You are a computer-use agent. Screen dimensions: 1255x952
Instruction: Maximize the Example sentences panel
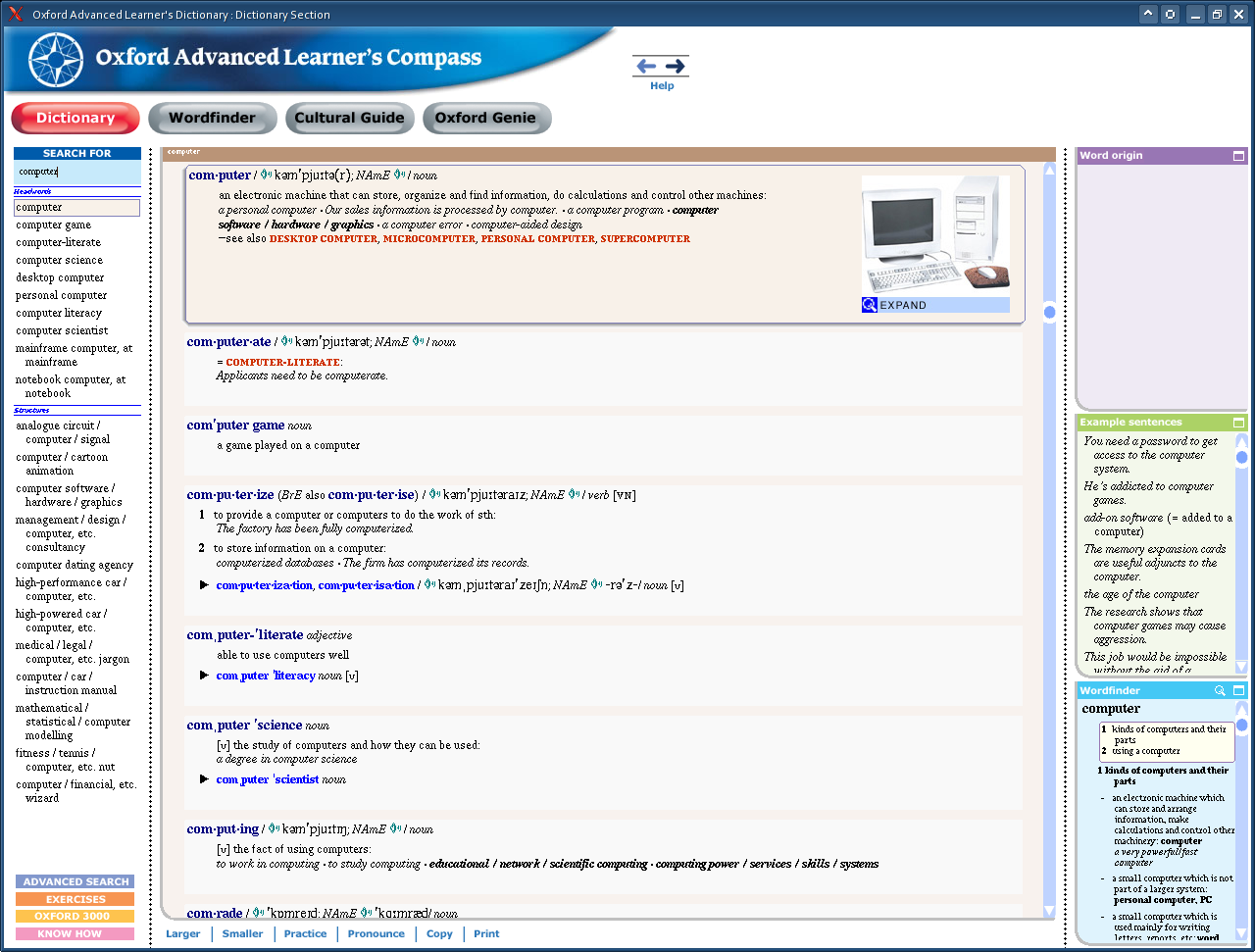click(x=1238, y=423)
